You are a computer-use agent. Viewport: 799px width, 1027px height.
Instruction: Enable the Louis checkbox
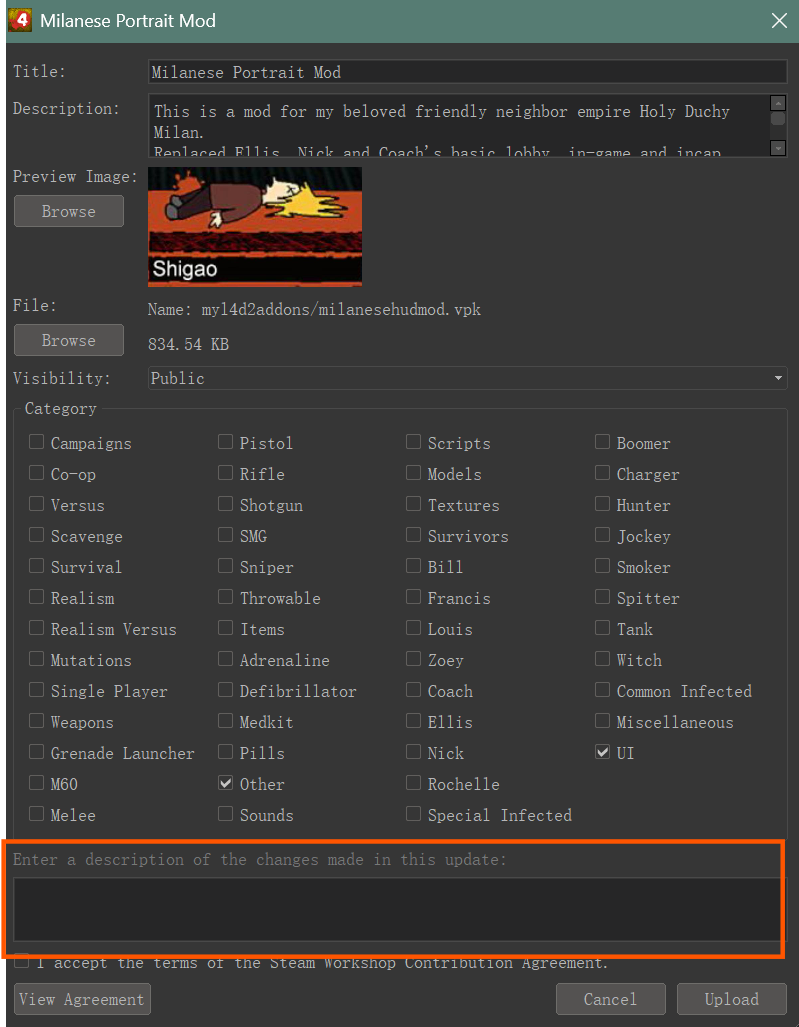click(x=413, y=628)
